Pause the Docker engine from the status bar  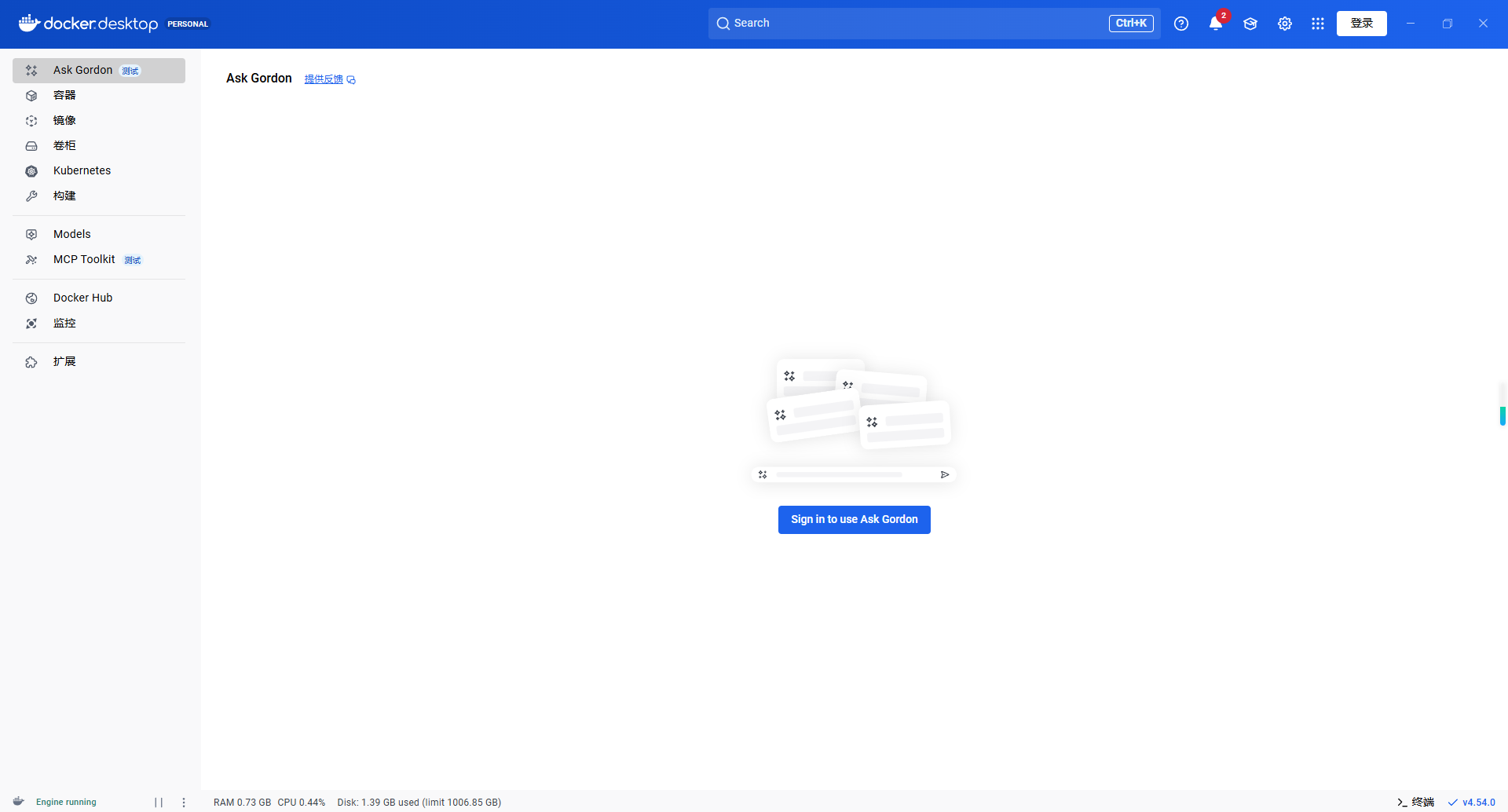159,803
